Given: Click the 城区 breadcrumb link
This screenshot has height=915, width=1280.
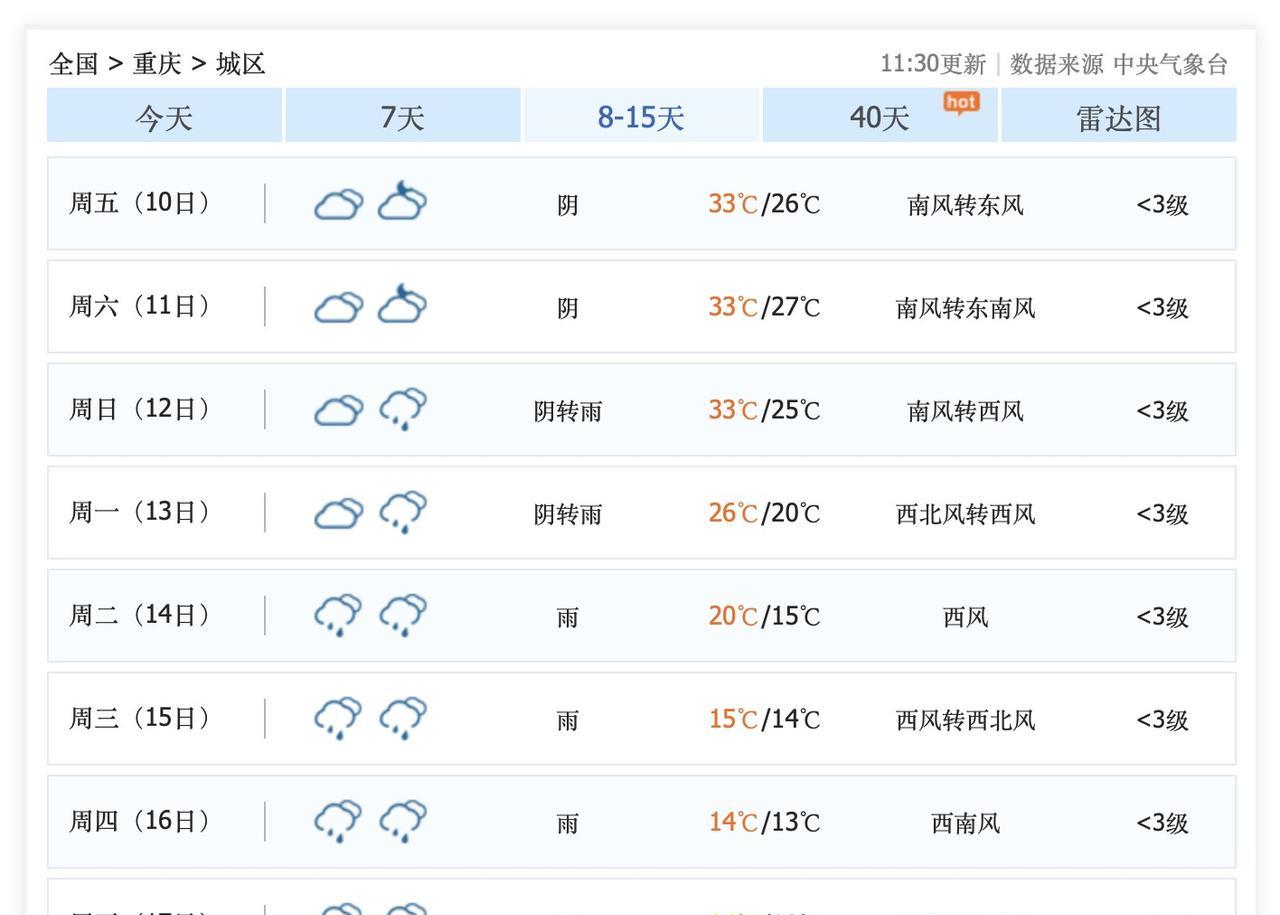Looking at the screenshot, I should [x=241, y=64].
